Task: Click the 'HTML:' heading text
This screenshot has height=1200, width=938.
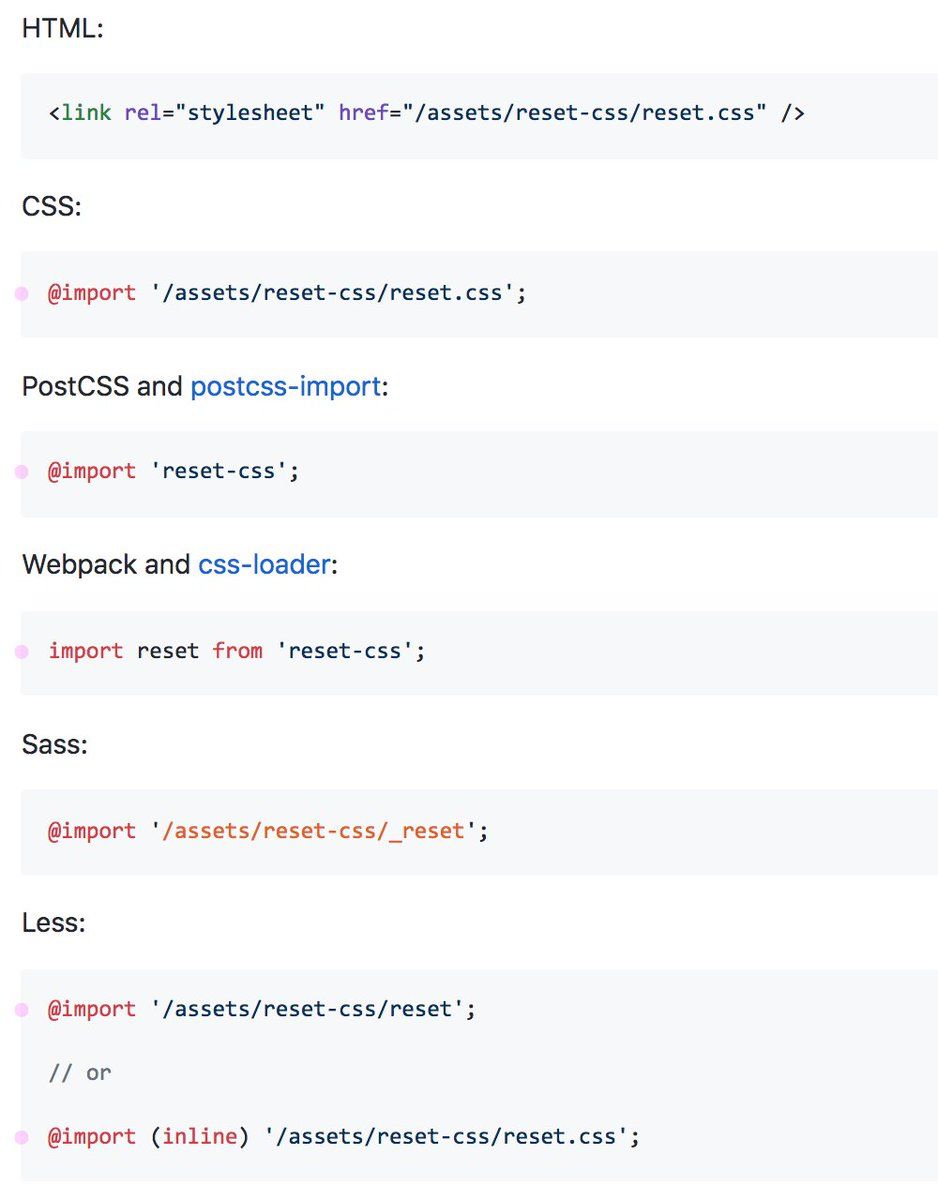Action: (63, 28)
